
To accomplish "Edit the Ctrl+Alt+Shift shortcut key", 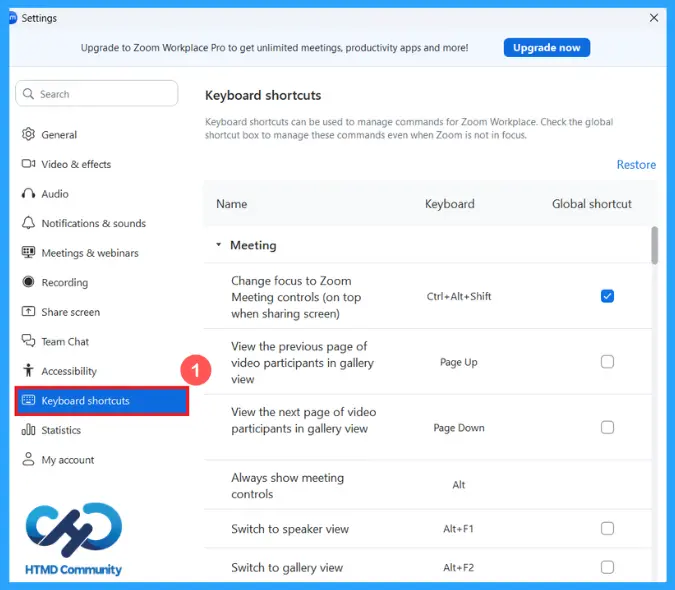I will (458, 296).
